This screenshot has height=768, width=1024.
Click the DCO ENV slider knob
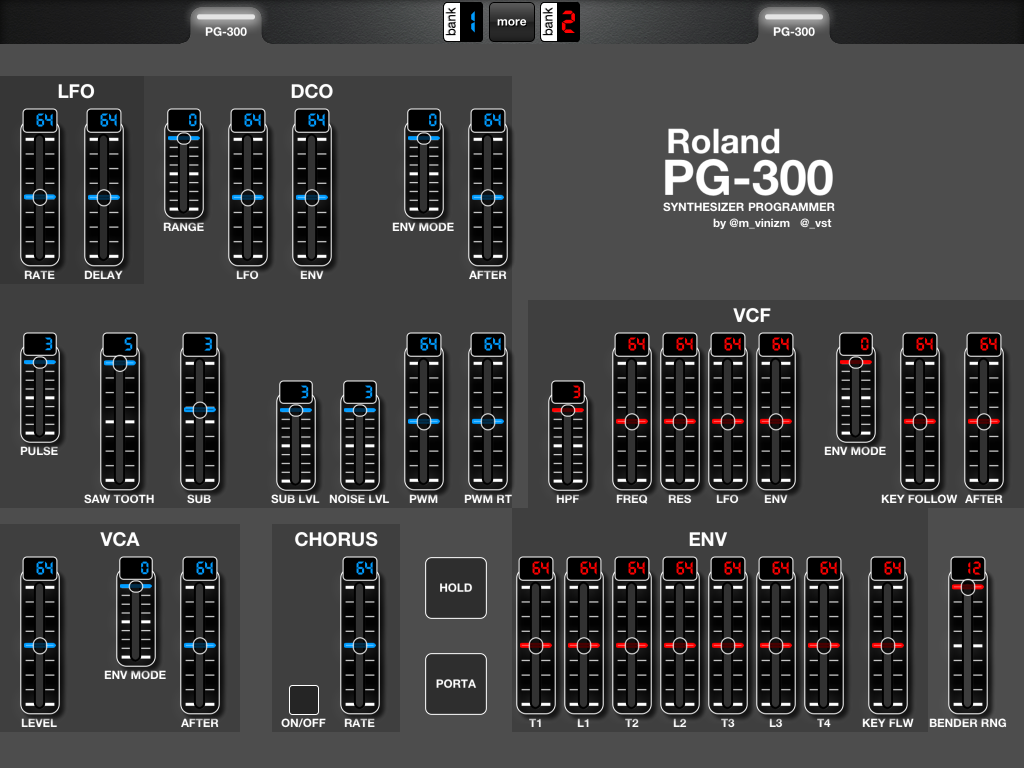(312, 197)
